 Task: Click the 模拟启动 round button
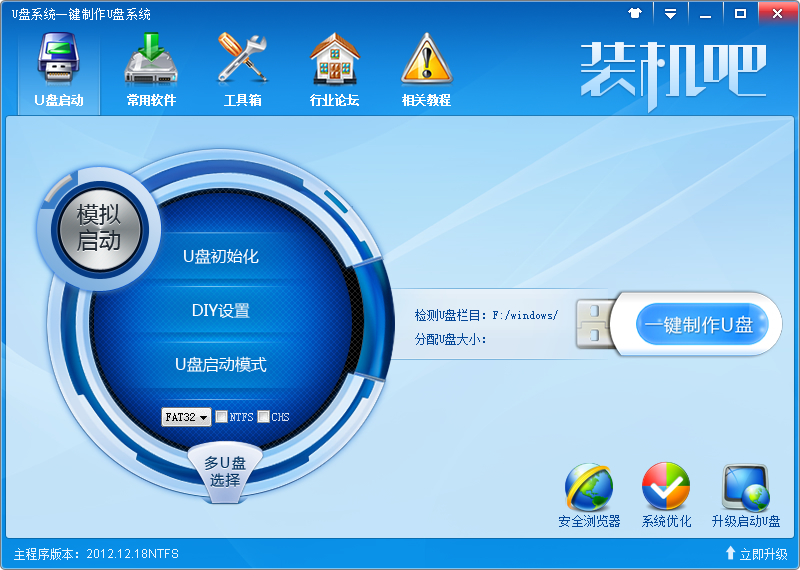click(99, 228)
